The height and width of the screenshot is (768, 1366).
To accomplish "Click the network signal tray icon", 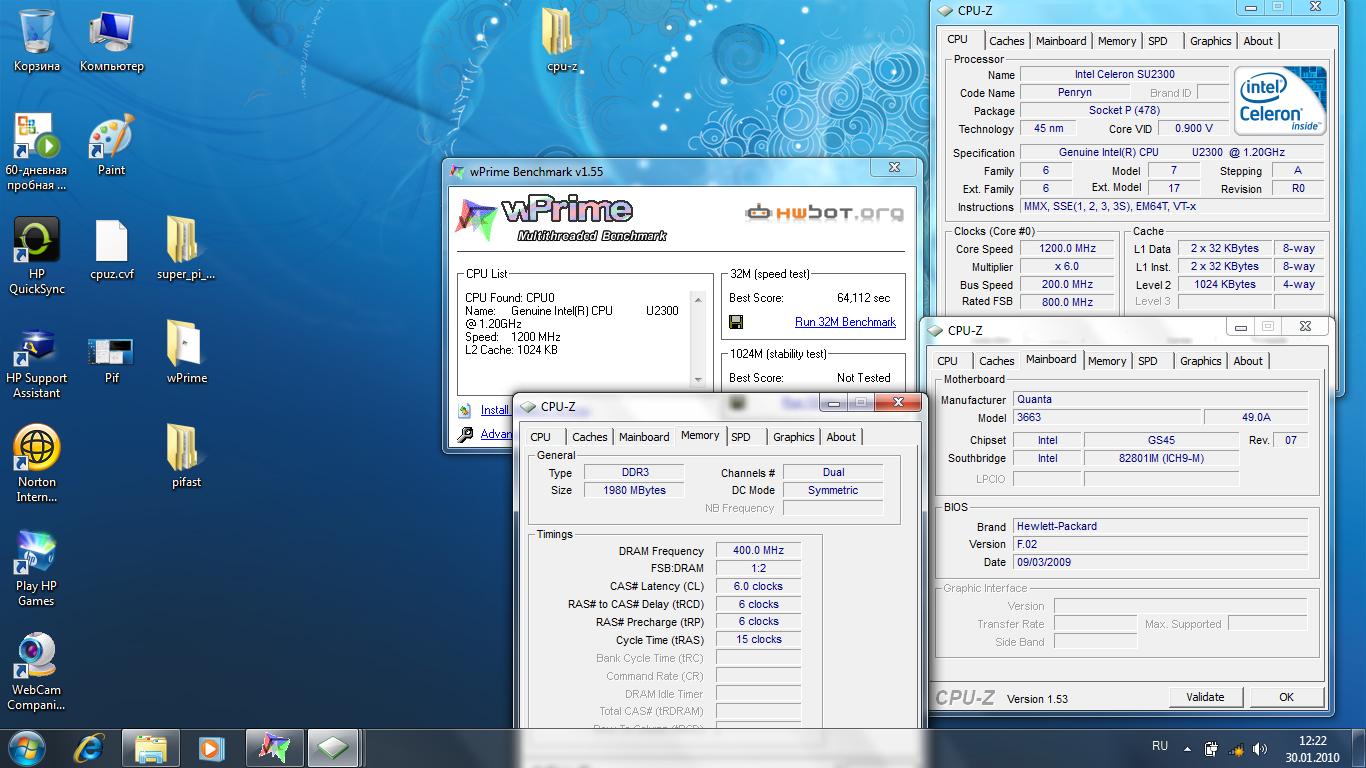I will [1237, 748].
